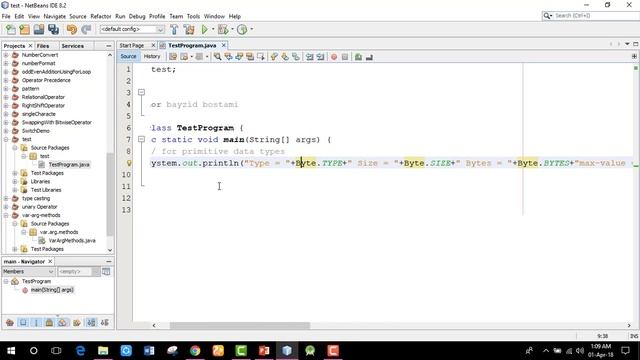Open File Explorer from the taskbar
This screenshot has height=360, width=640.
click(x=103, y=351)
